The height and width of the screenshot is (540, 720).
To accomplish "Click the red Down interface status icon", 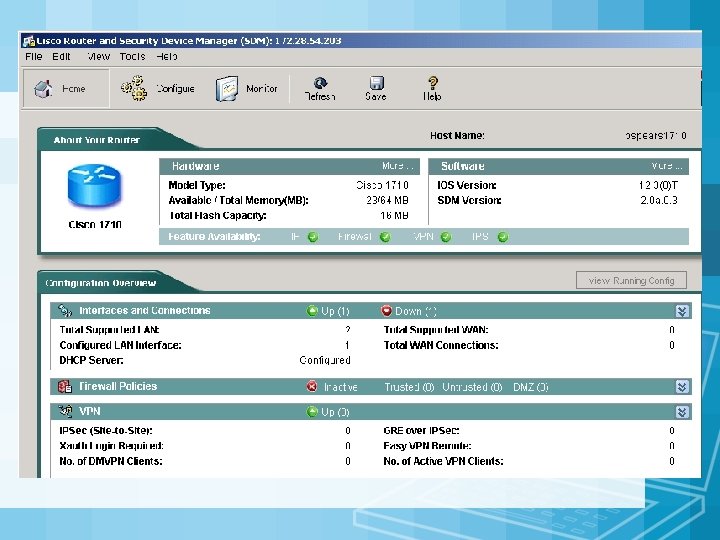I will click(x=386, y=311).
